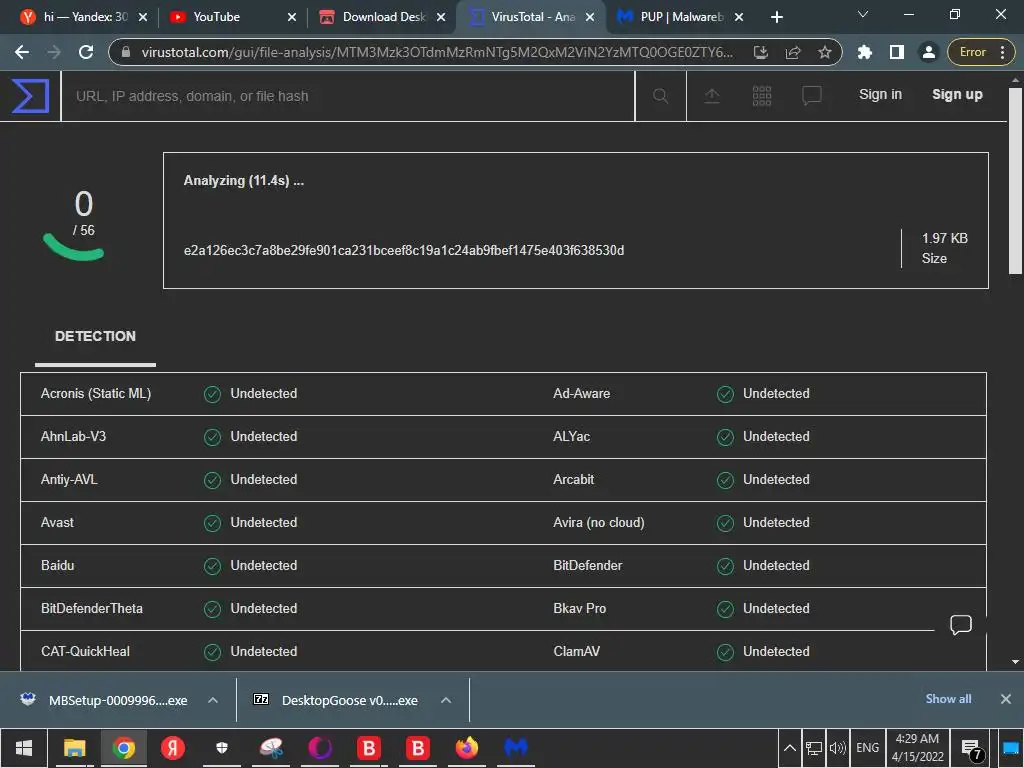
Task: Close the downloads bar
Action: [1006, 699]
